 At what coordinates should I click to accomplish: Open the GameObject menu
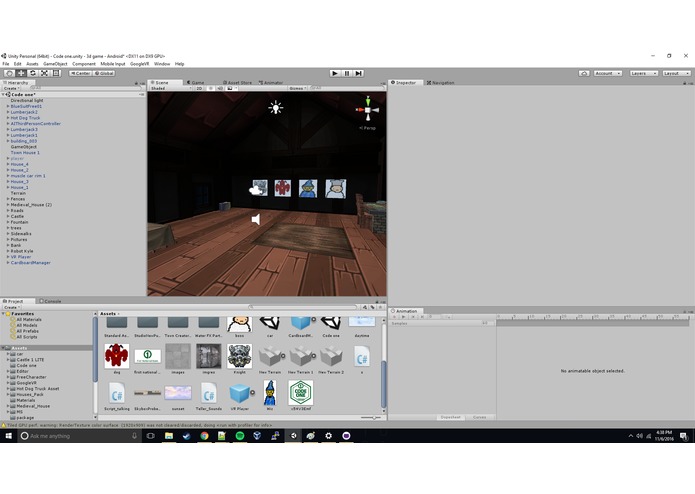[x=55, y=64]
